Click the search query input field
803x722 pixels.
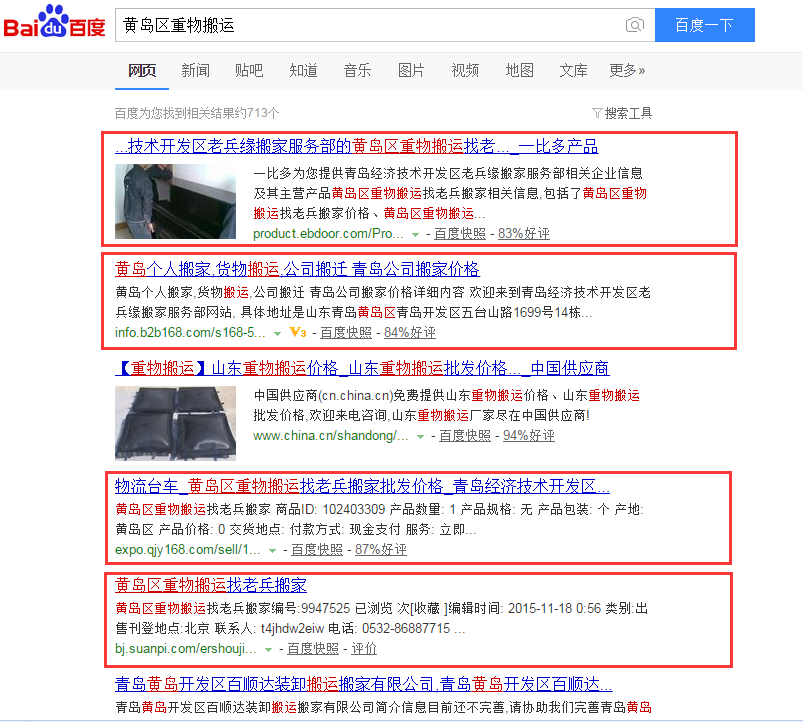tap(369, 25)
